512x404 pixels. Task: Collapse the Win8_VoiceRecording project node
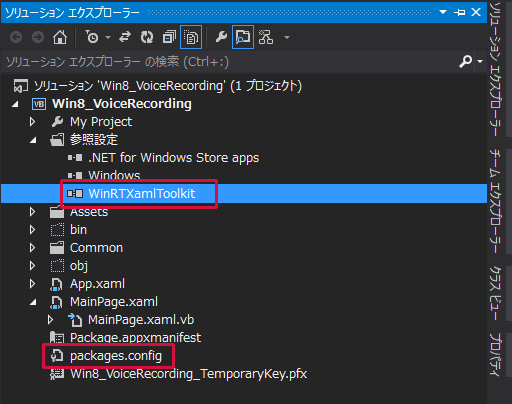(15, 104)
